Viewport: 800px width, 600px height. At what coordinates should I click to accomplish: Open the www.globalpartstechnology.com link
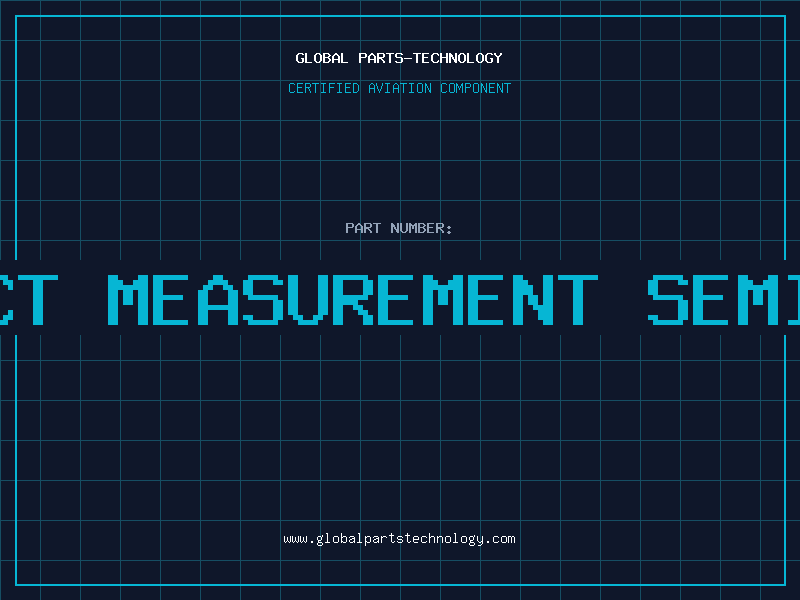click(x=399, y=539)
